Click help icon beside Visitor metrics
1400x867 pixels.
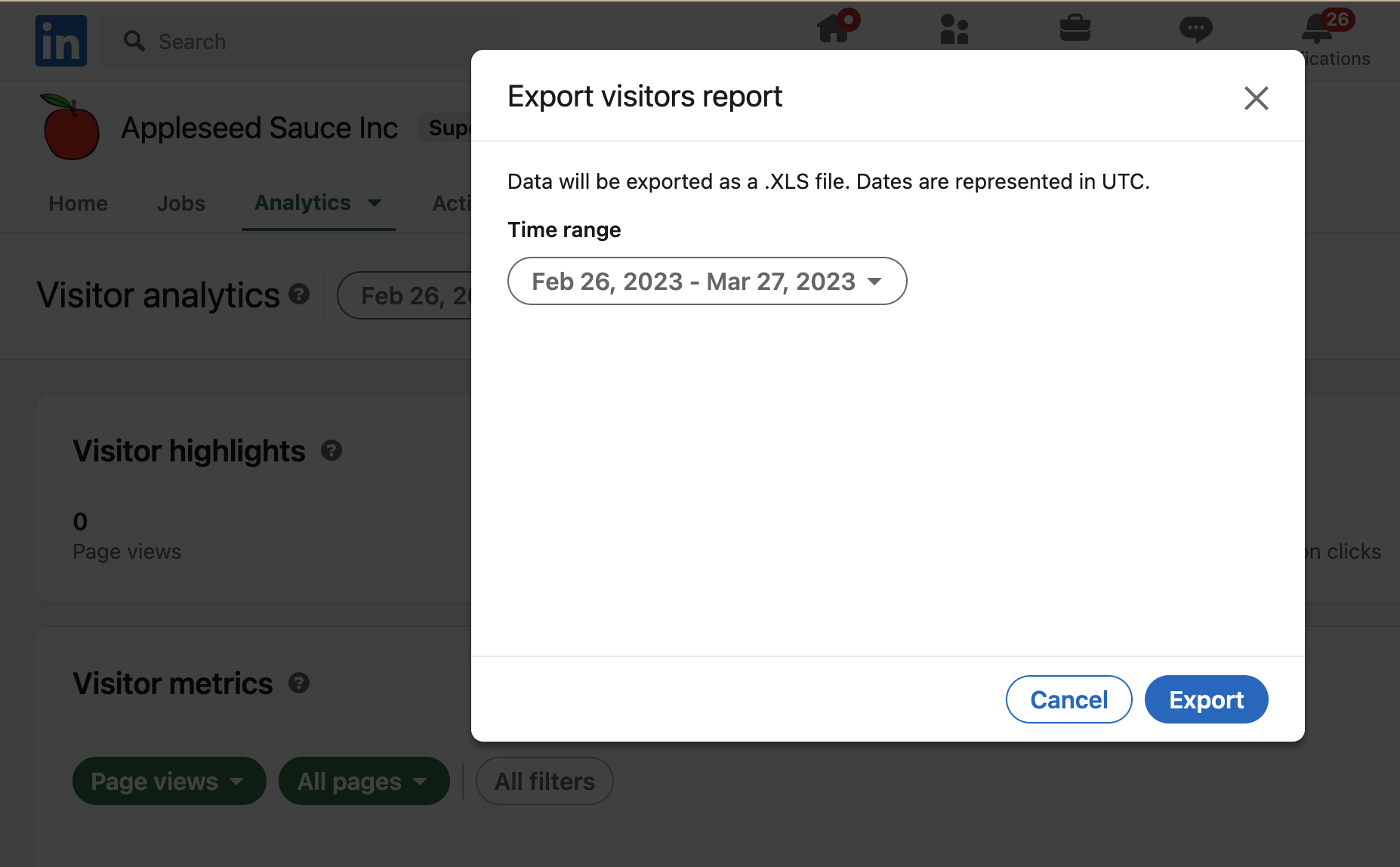pos(299,683)
